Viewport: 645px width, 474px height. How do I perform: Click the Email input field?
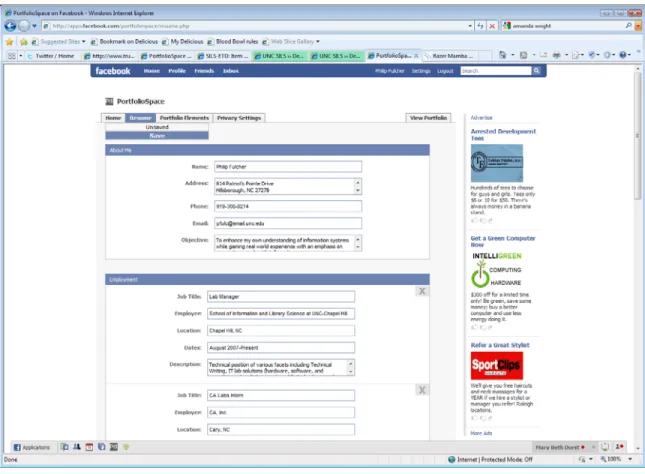[288, 223]
